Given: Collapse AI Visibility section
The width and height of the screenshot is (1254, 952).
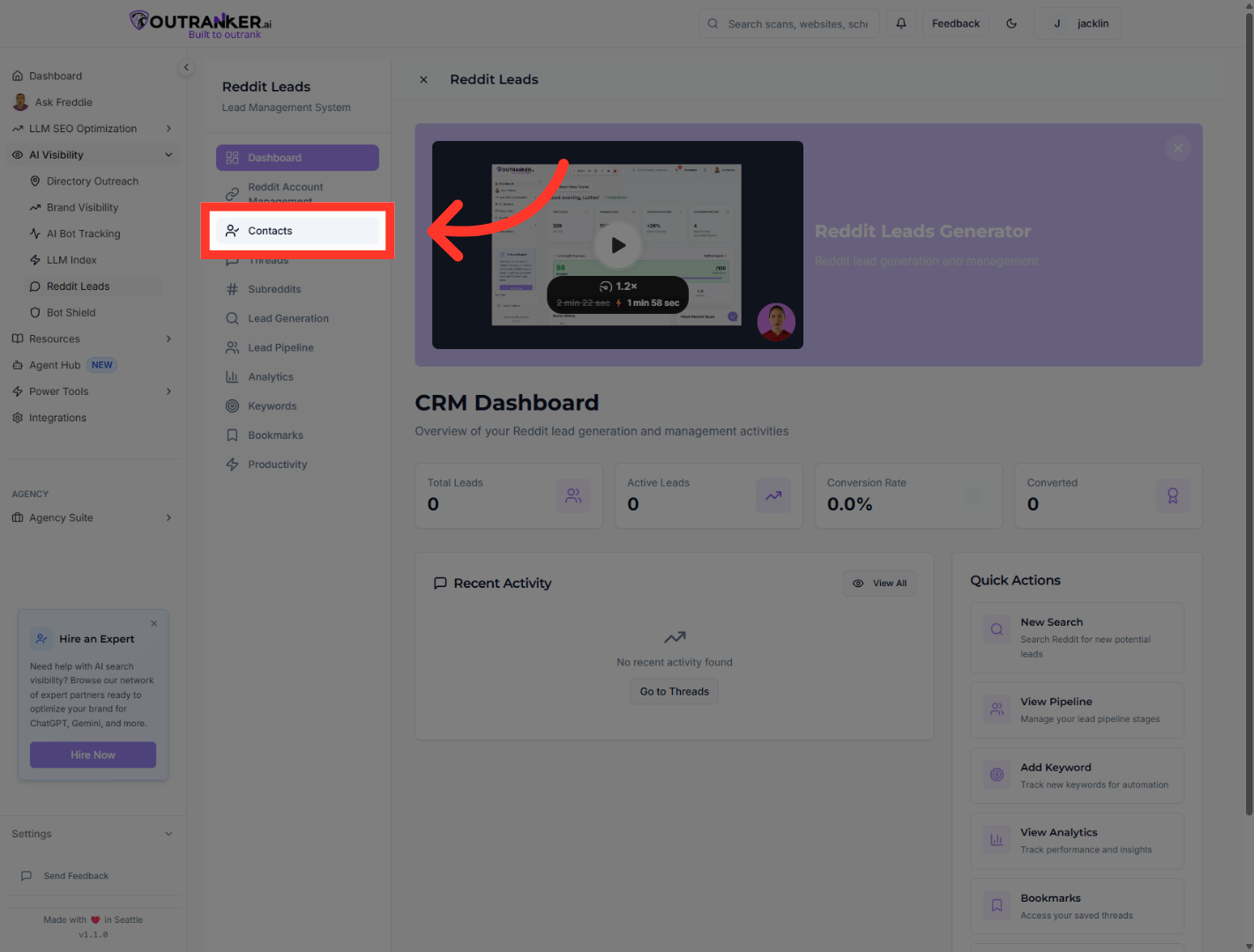Looking at the screenshot, I should click(x=93, y=155).
